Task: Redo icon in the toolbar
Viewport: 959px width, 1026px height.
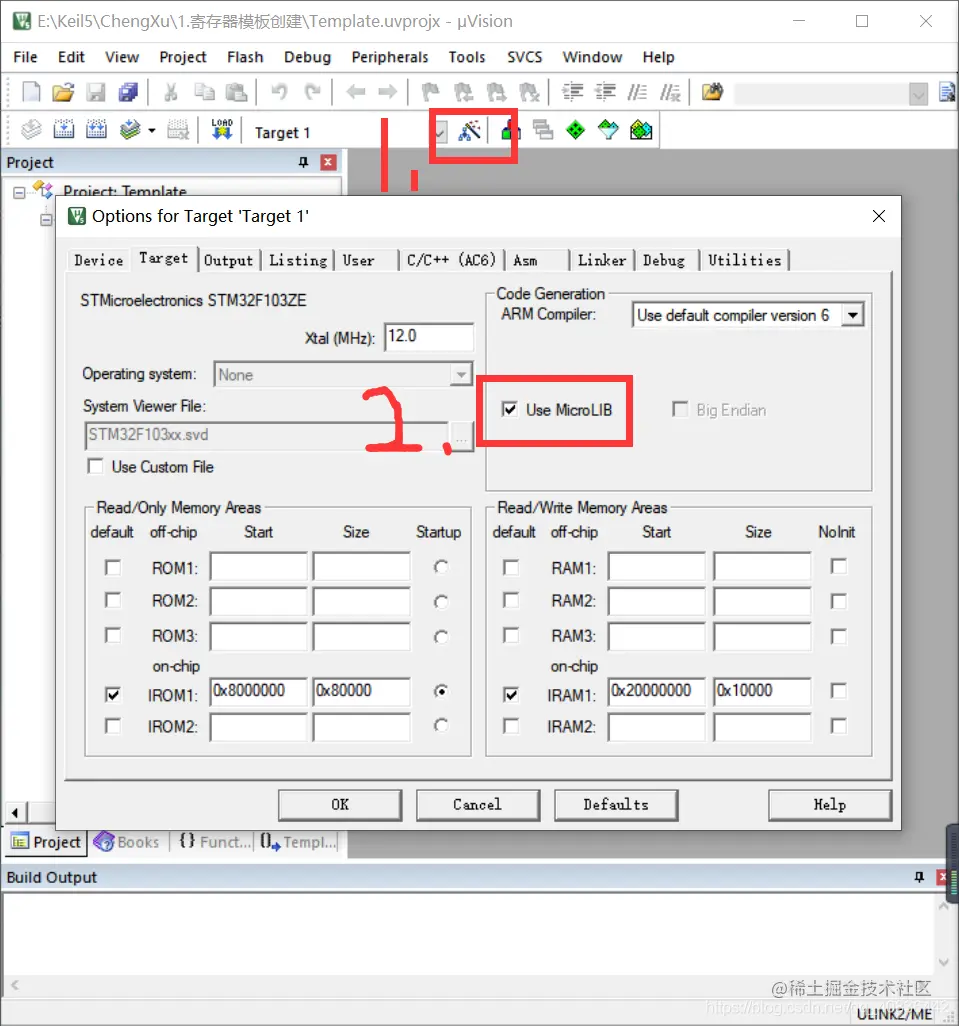Action: coord(313,92)
